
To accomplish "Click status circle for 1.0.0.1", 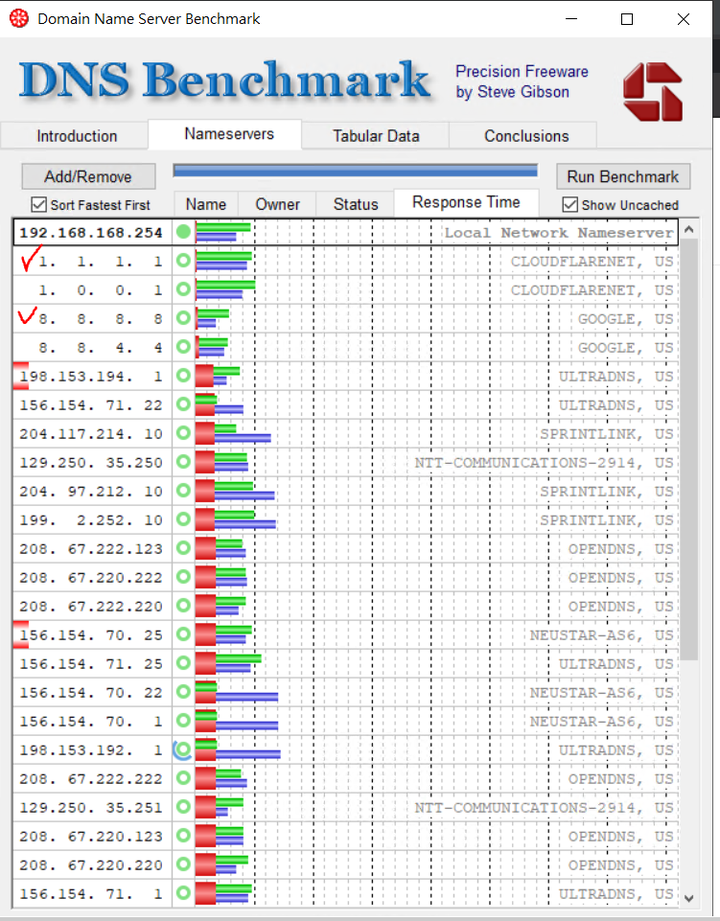I will coord(183,289).
